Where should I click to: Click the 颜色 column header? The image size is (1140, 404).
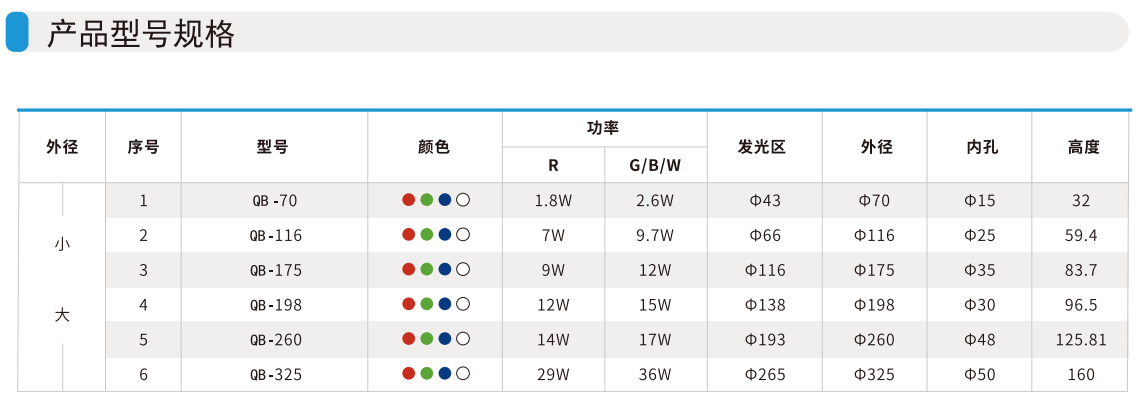click(x=434, y=147)
